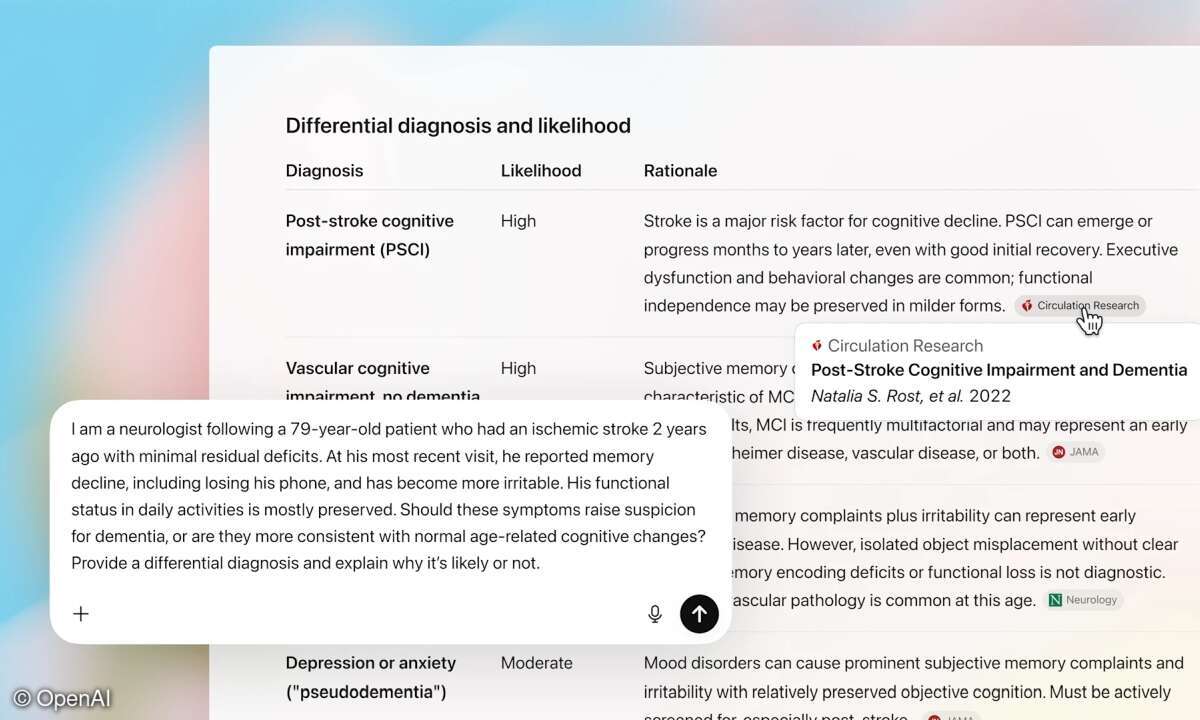The height and width of the screenshot is (720, 1200).
Task: Click 'Moderate' likelihood for Depression row
Action: point(536,663)
